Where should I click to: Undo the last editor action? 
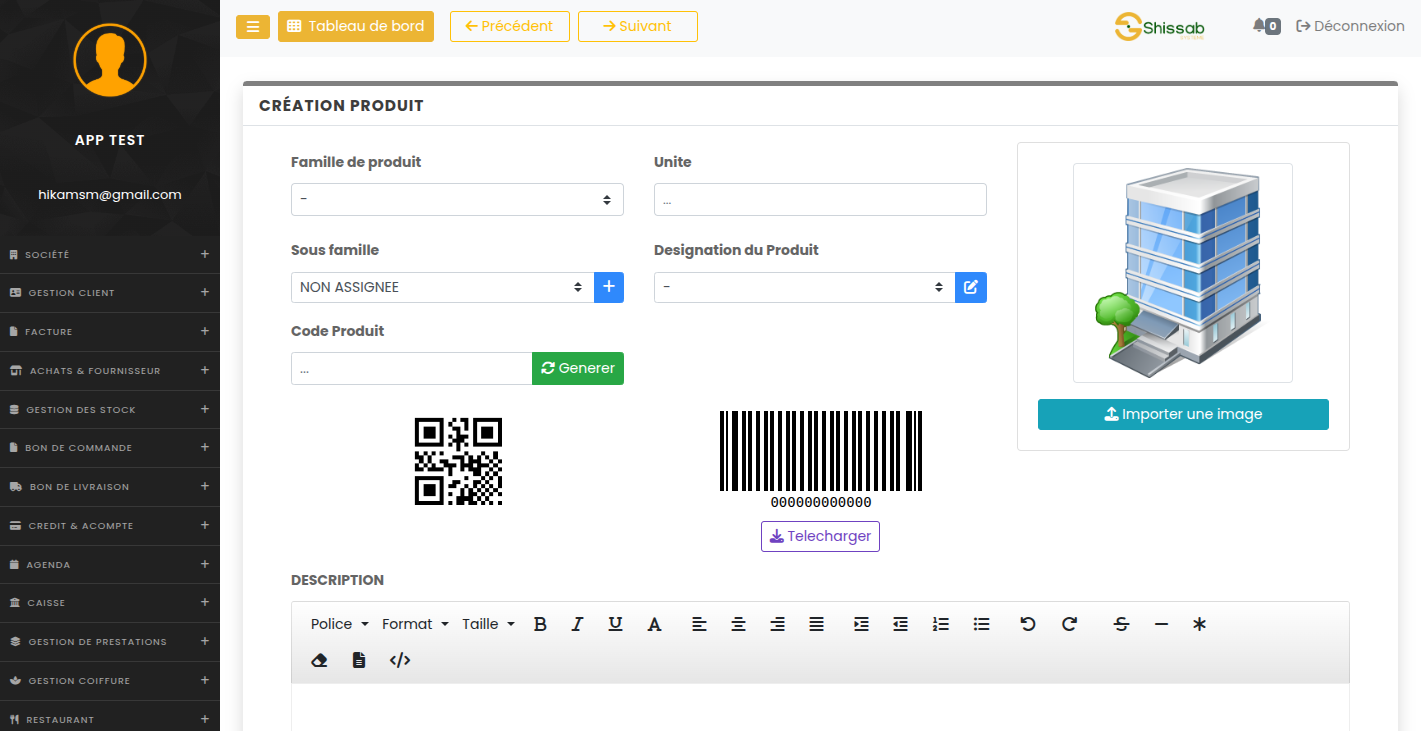[1027, 624]
